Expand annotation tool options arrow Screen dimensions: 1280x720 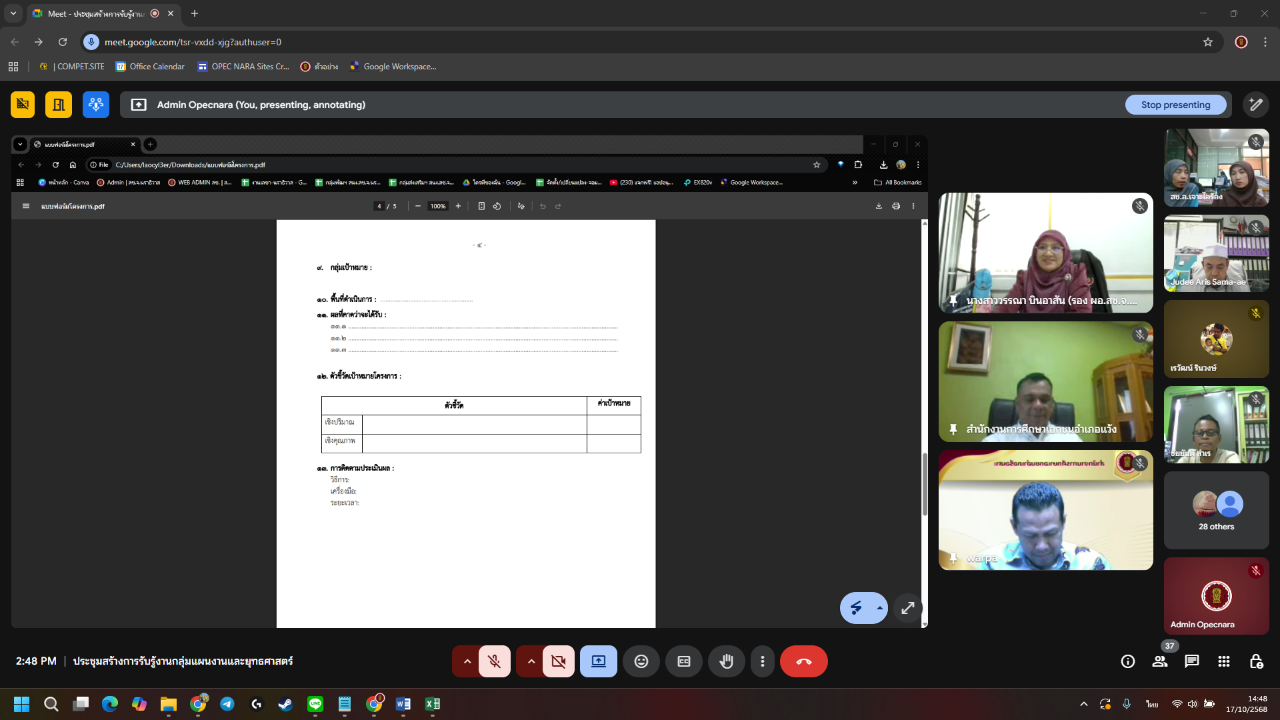click(x=880, y=607)
